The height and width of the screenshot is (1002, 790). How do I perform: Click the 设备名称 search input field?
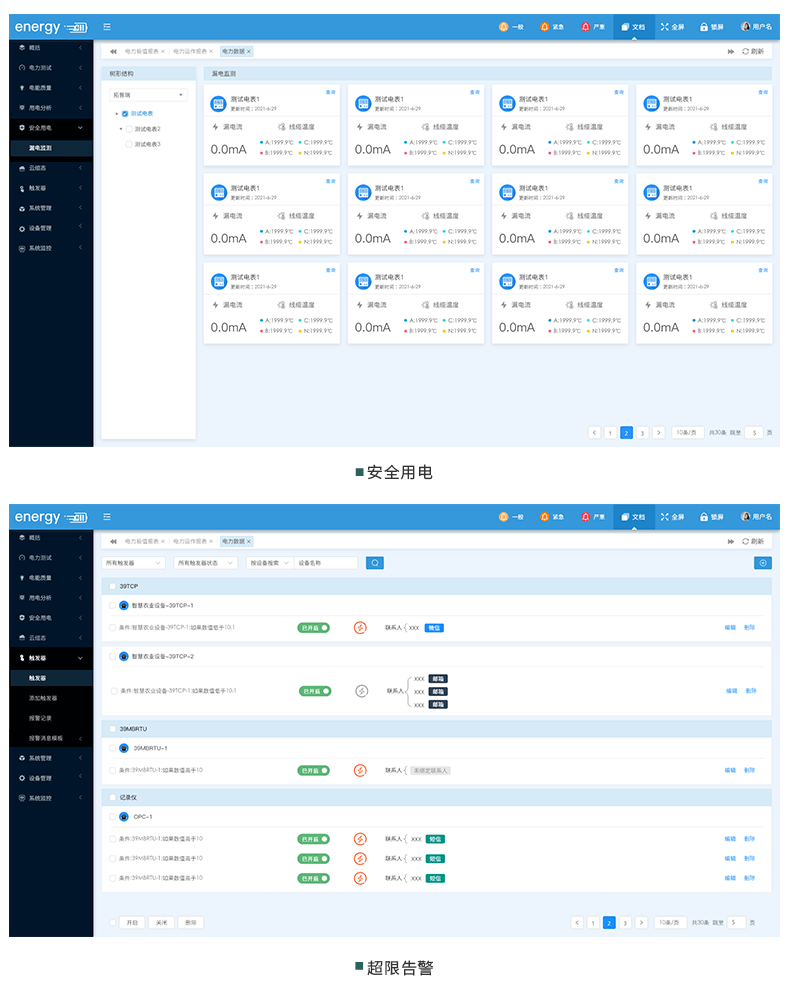coord(325,563)
